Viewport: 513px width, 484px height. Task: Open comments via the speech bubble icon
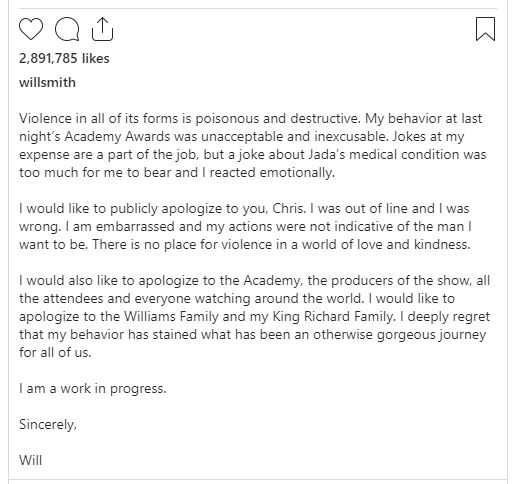pos(67,29)
